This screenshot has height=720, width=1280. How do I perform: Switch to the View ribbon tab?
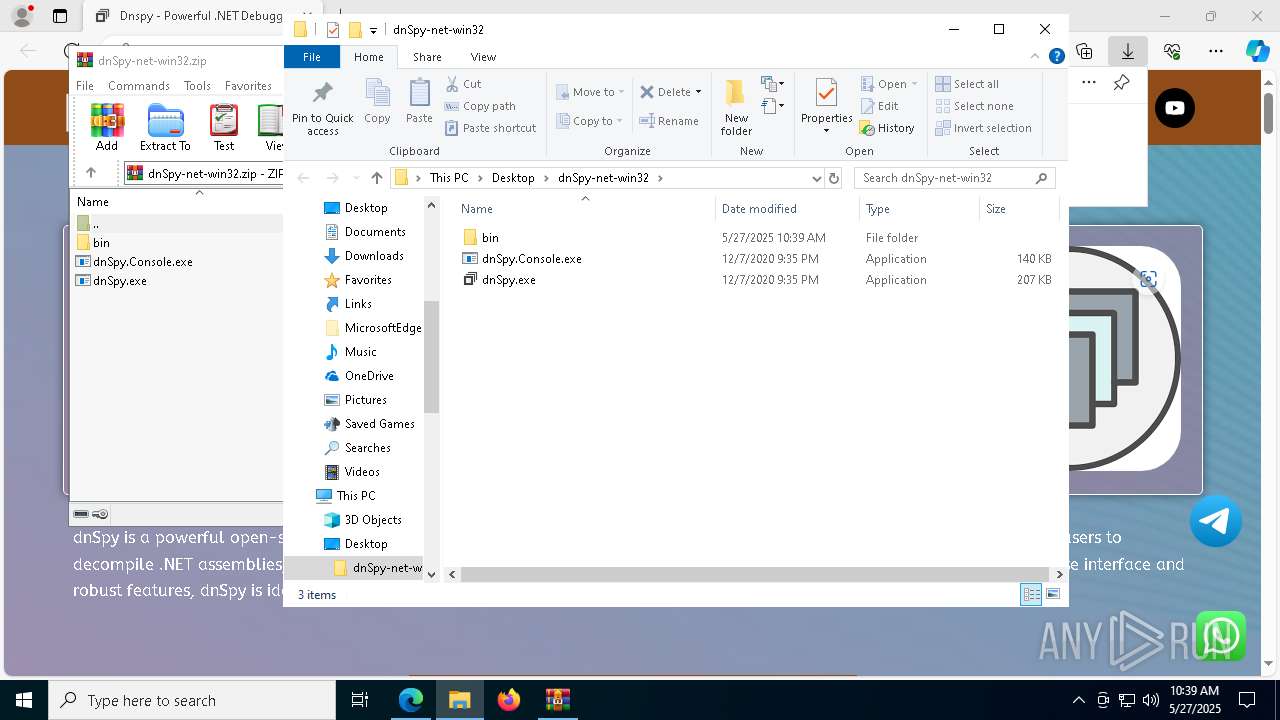point(483,57)
